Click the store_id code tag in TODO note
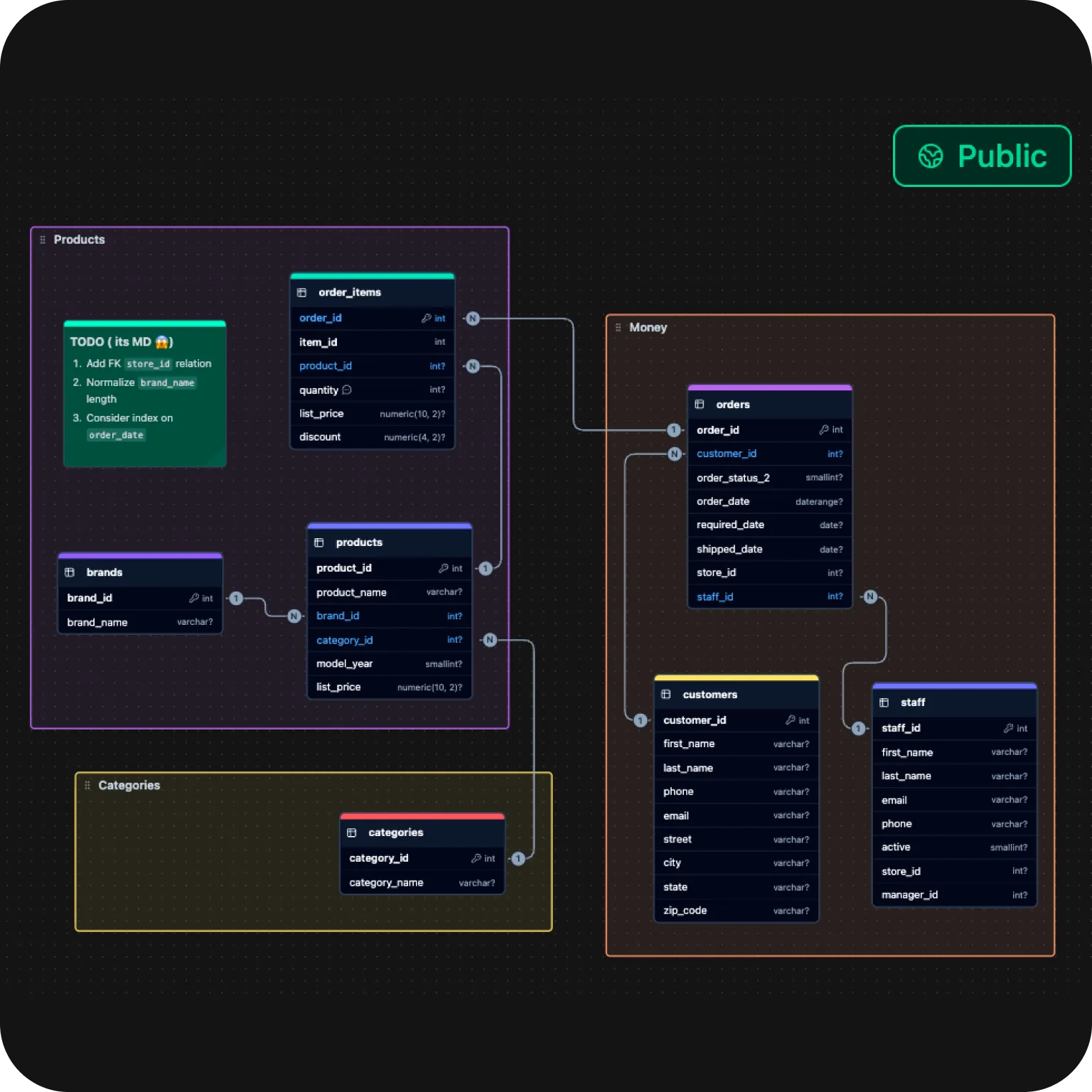 point(149,364)
